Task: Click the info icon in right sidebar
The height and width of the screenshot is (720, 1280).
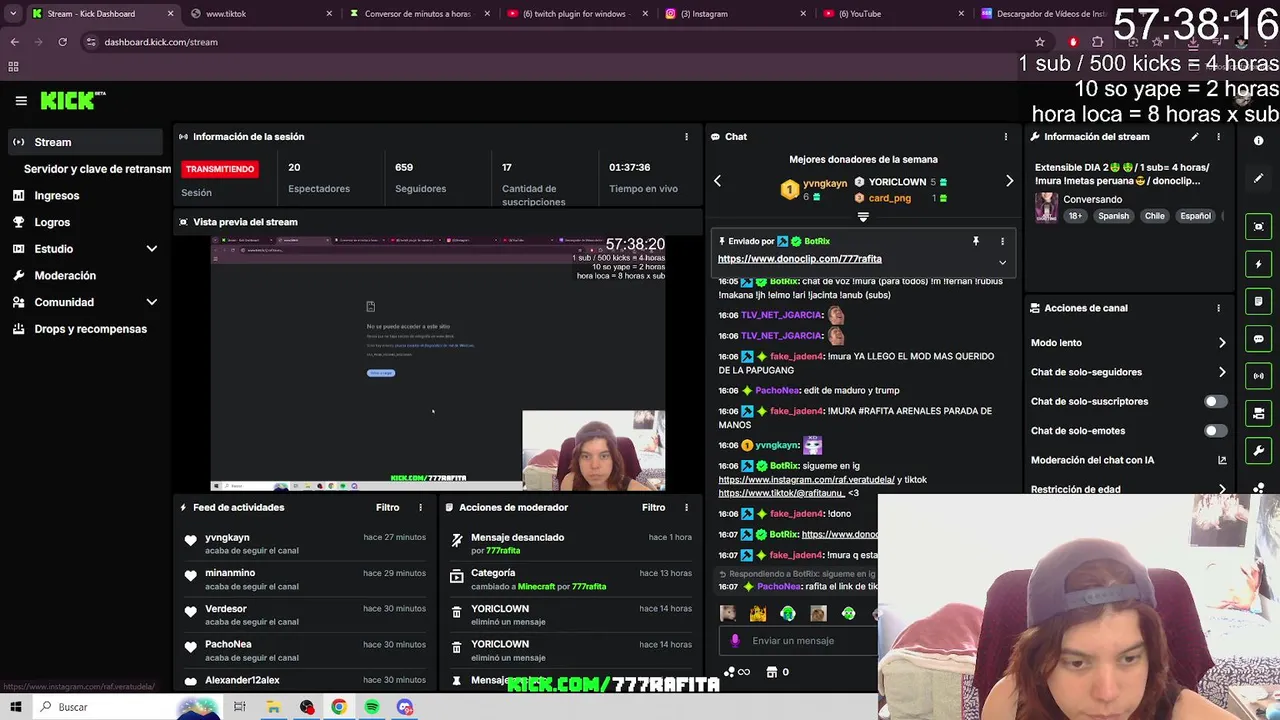Action: (1259, 141)
